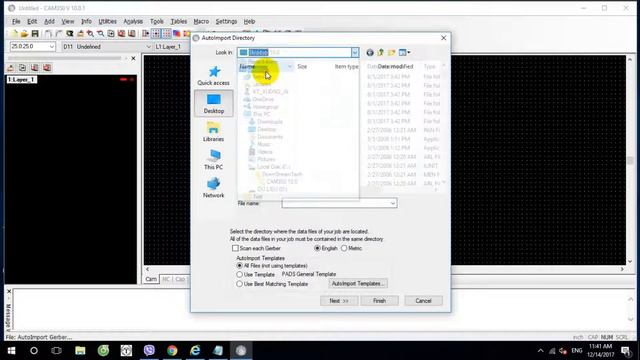Screen dimensions: 640x360
Task: Click the query arrow toolbar icon beside the stamp
Action: pos(70,33)
